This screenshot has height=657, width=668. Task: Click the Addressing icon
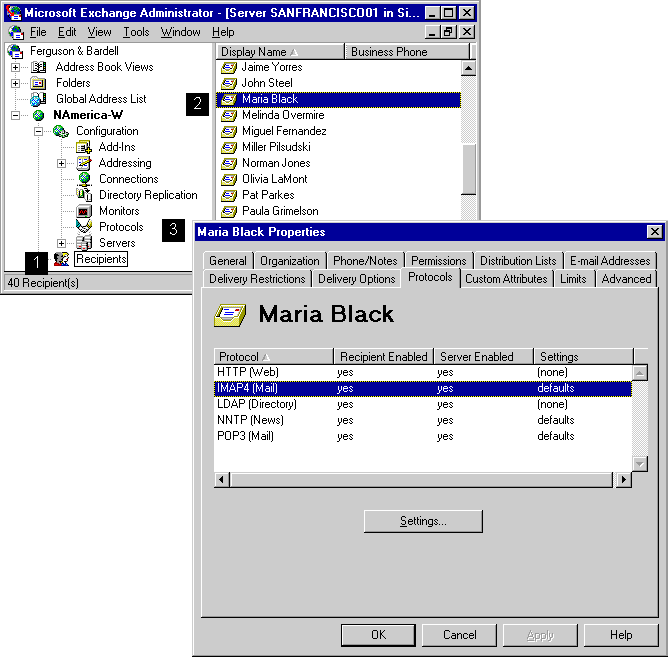coord(84,163)
